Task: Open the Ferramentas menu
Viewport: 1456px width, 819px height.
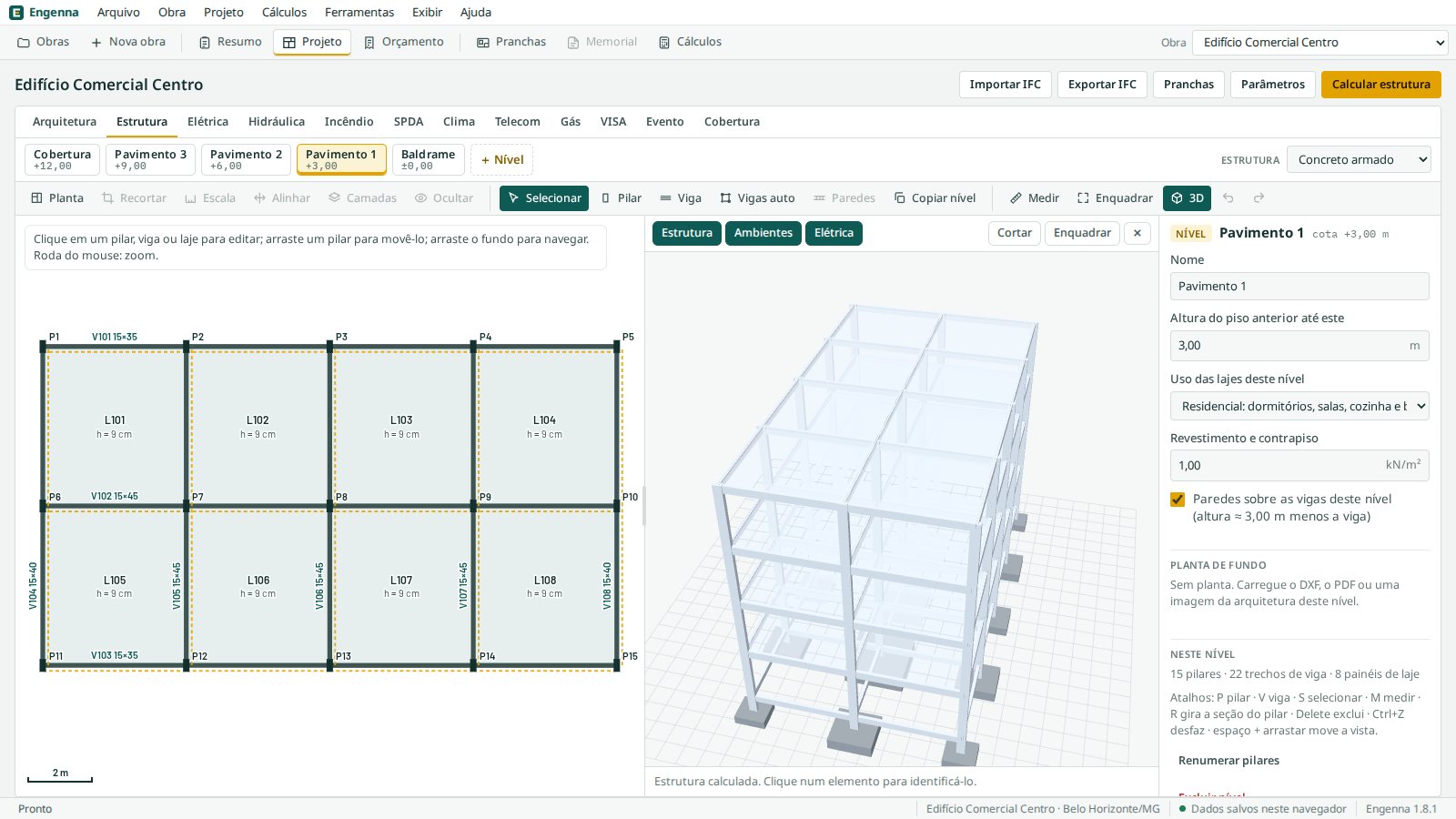Action: (359, 13)
